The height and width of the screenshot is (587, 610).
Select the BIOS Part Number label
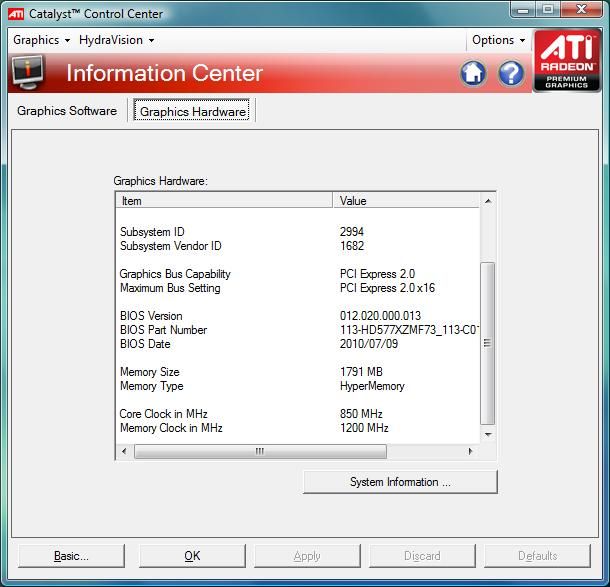(163, 330)
